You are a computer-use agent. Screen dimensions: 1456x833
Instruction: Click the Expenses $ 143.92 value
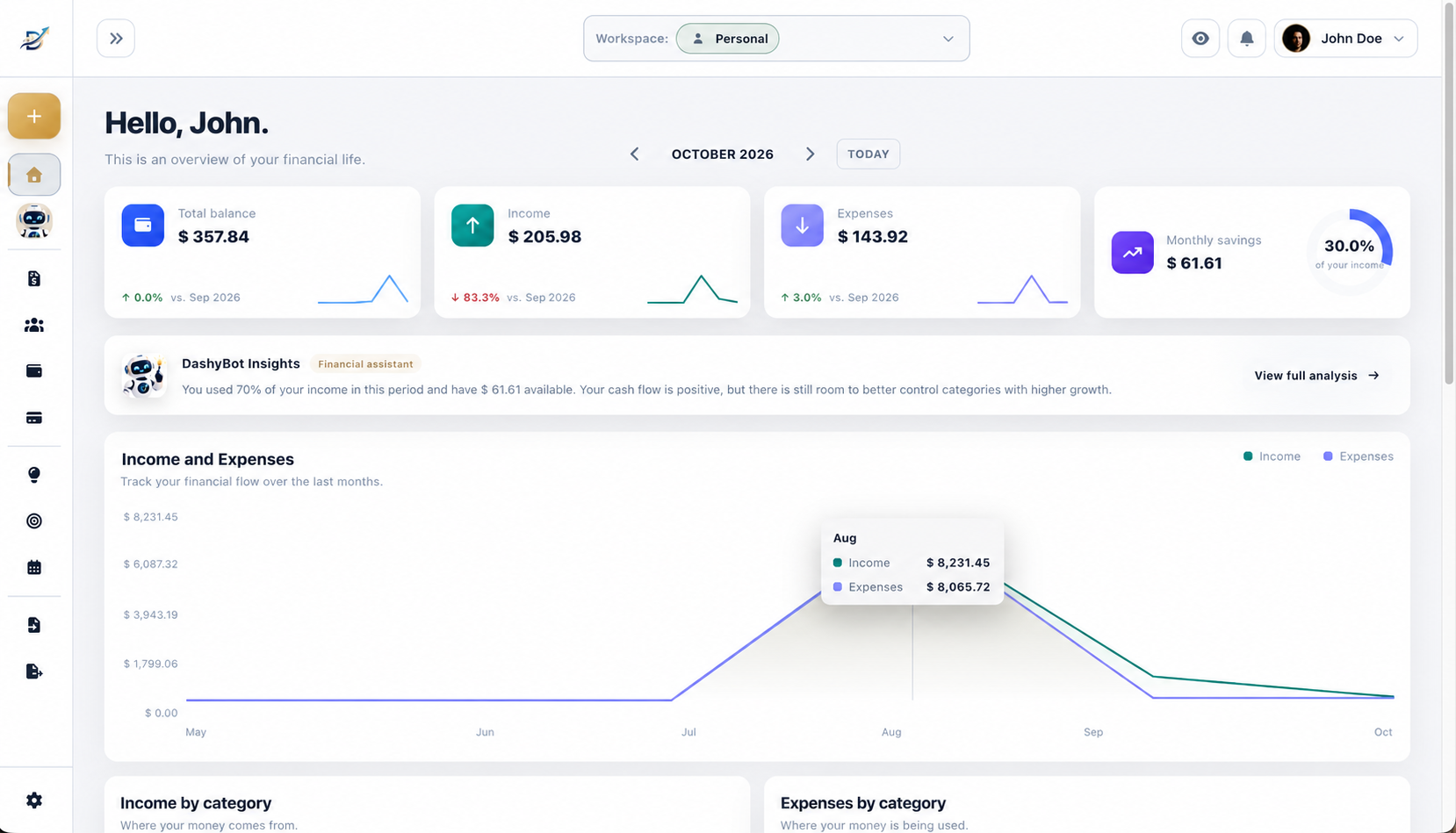(x=873, y=237)
